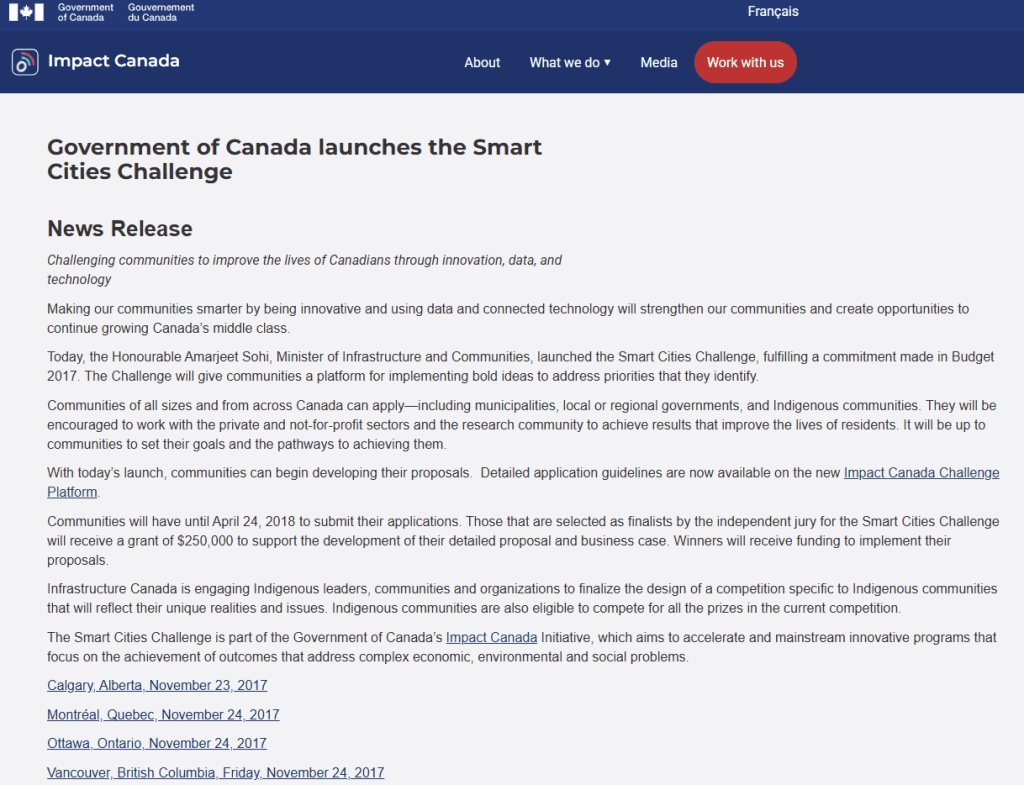Open the Calgary, Alberta, November 23 link
This screenshot has width=1024, height=785.
click(x=157, y=686)
